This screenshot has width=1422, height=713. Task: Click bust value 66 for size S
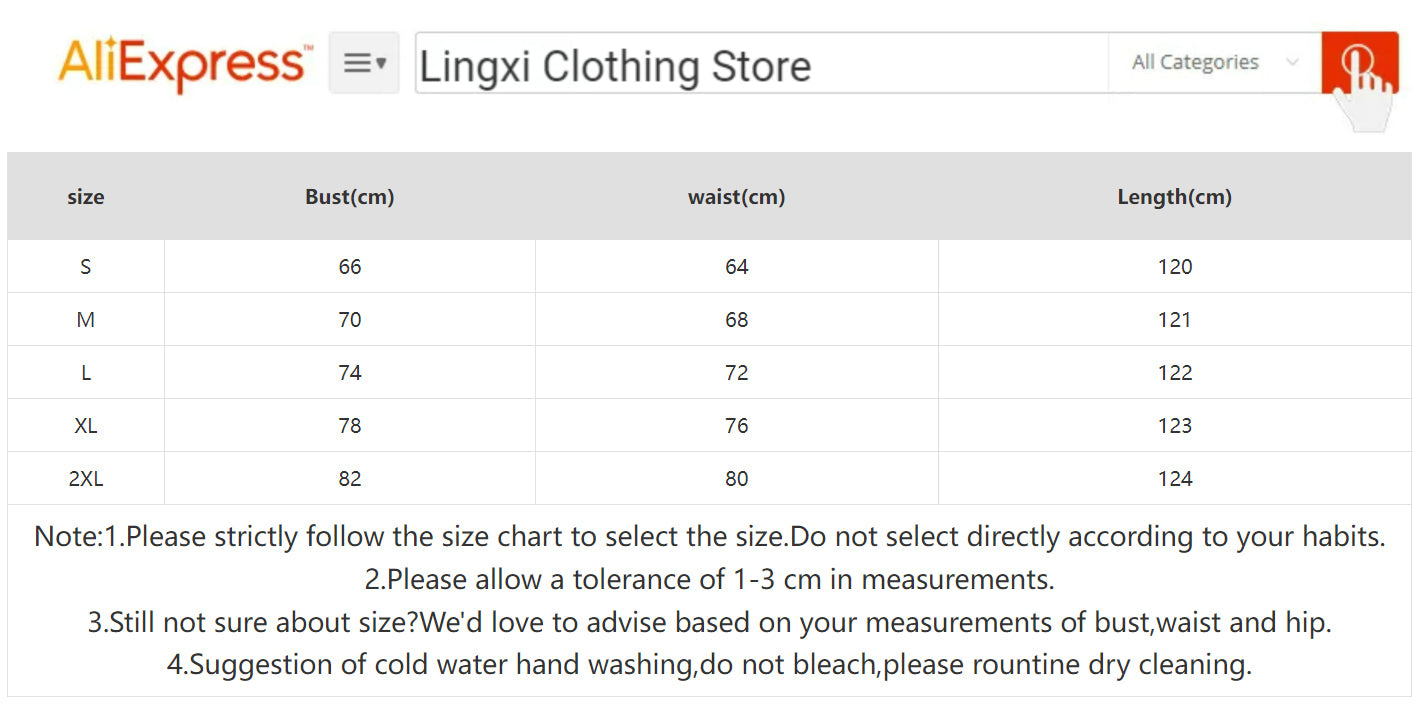point(350,267)
